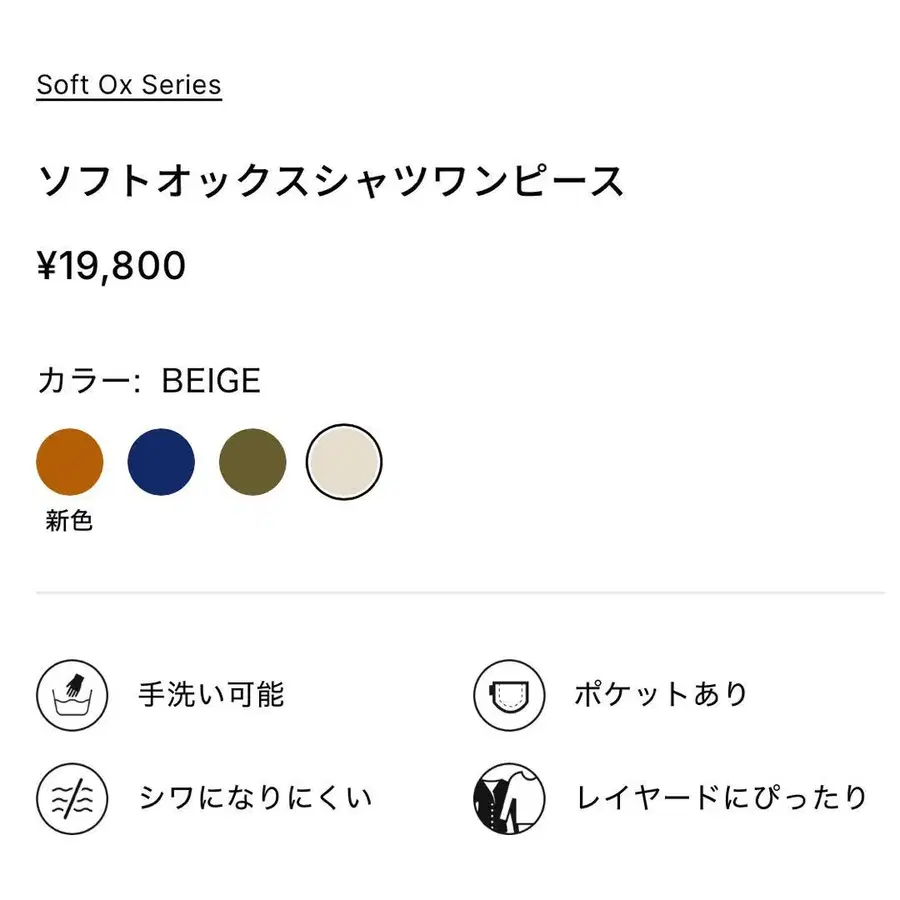Open the Soft Ox Series link
This screenshot has height=900, width=900.
point(129,86)
